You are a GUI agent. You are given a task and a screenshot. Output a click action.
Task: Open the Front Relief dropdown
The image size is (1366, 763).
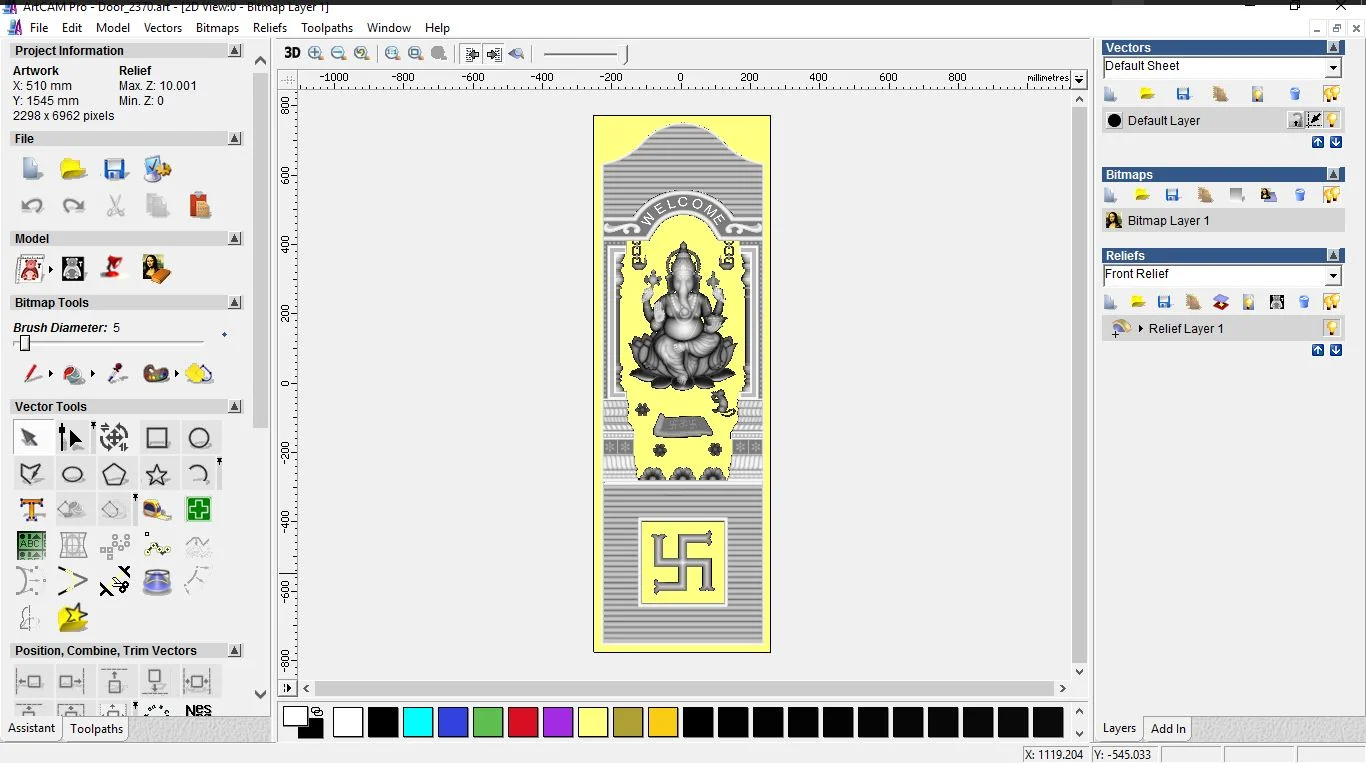[x=1332, y=275]
